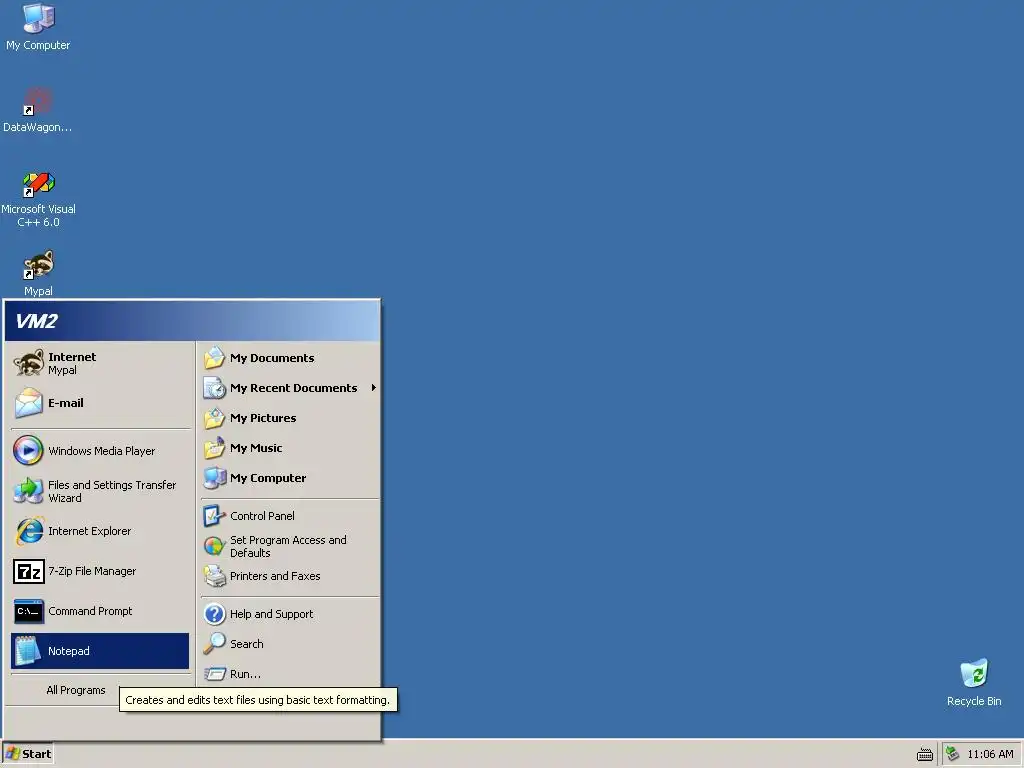The image size is (1024, 768).
Task: Select the Mypal raccoon desktop shortcut
Action: coord(38,273)
